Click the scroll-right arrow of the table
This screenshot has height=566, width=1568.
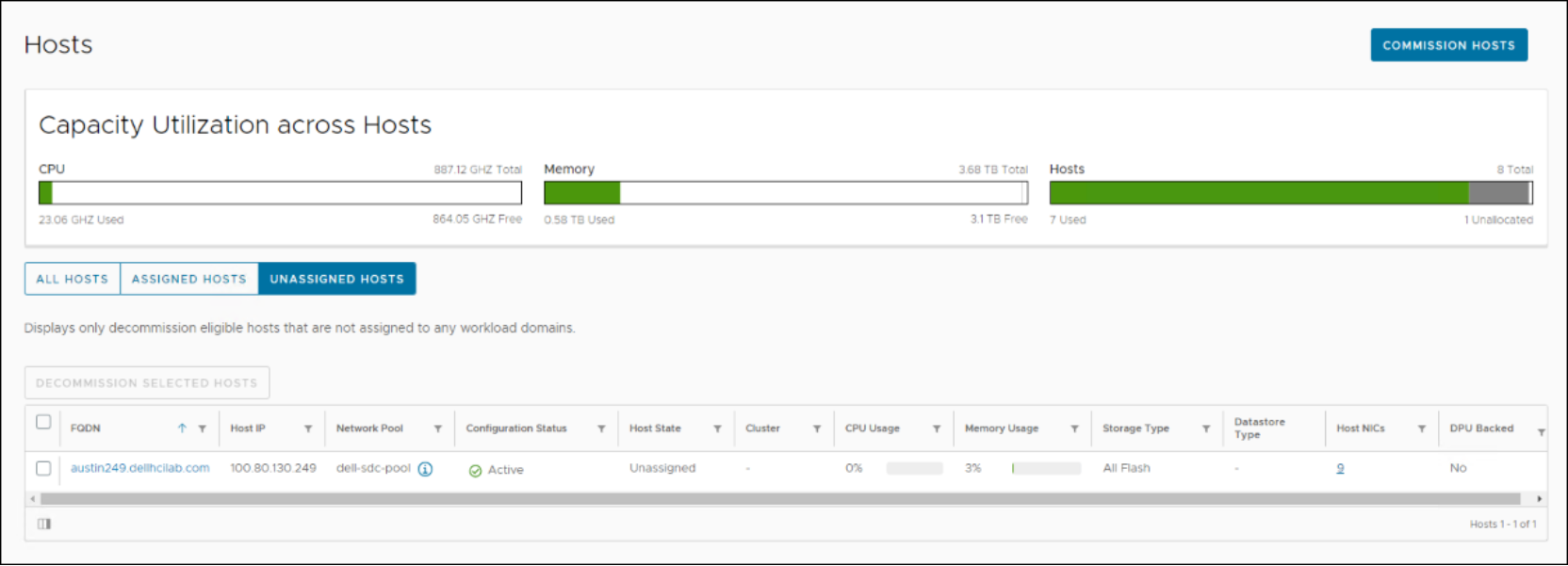(x=1539, y=499)
